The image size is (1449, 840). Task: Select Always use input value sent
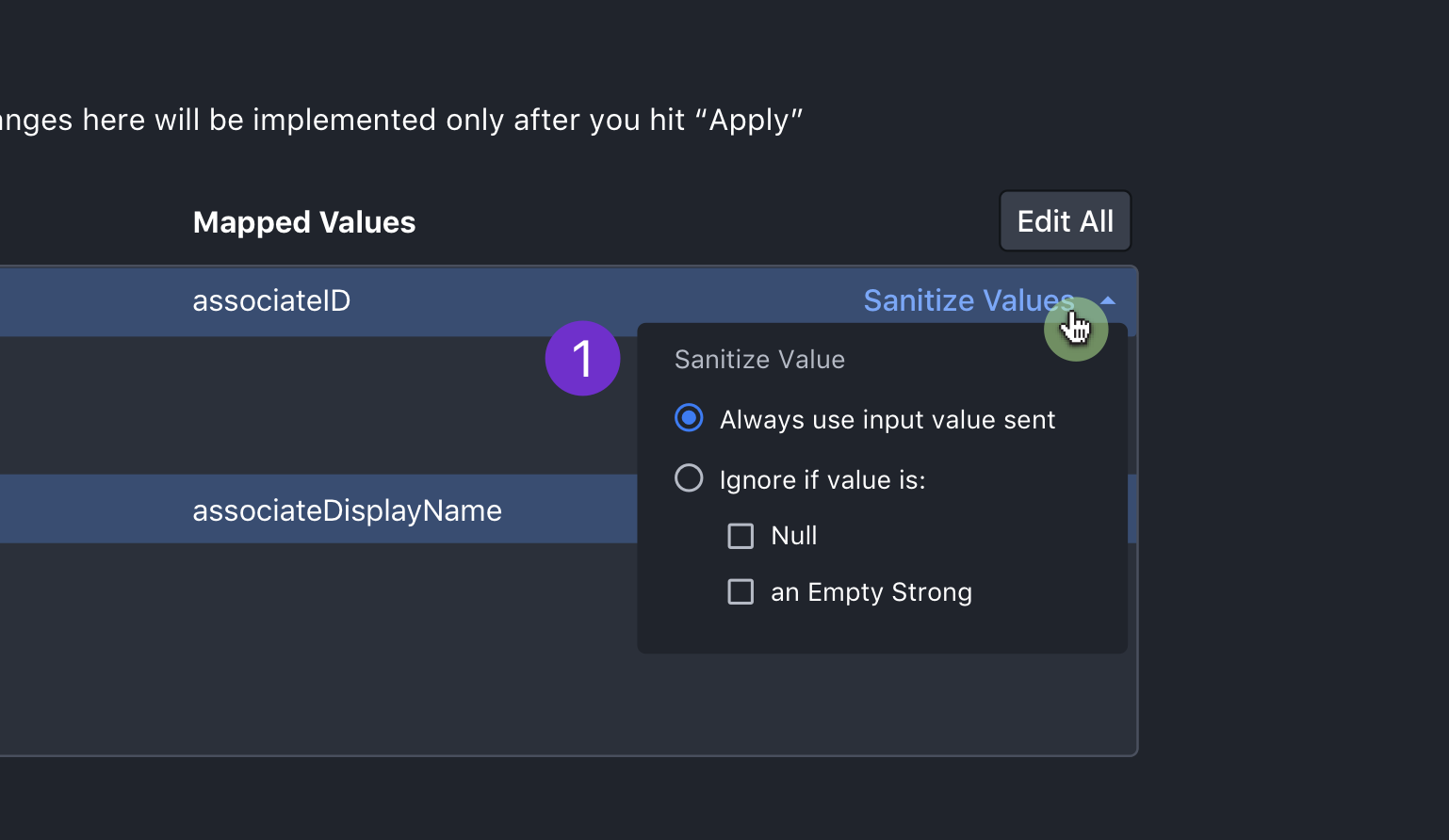[x=689, y=418]
